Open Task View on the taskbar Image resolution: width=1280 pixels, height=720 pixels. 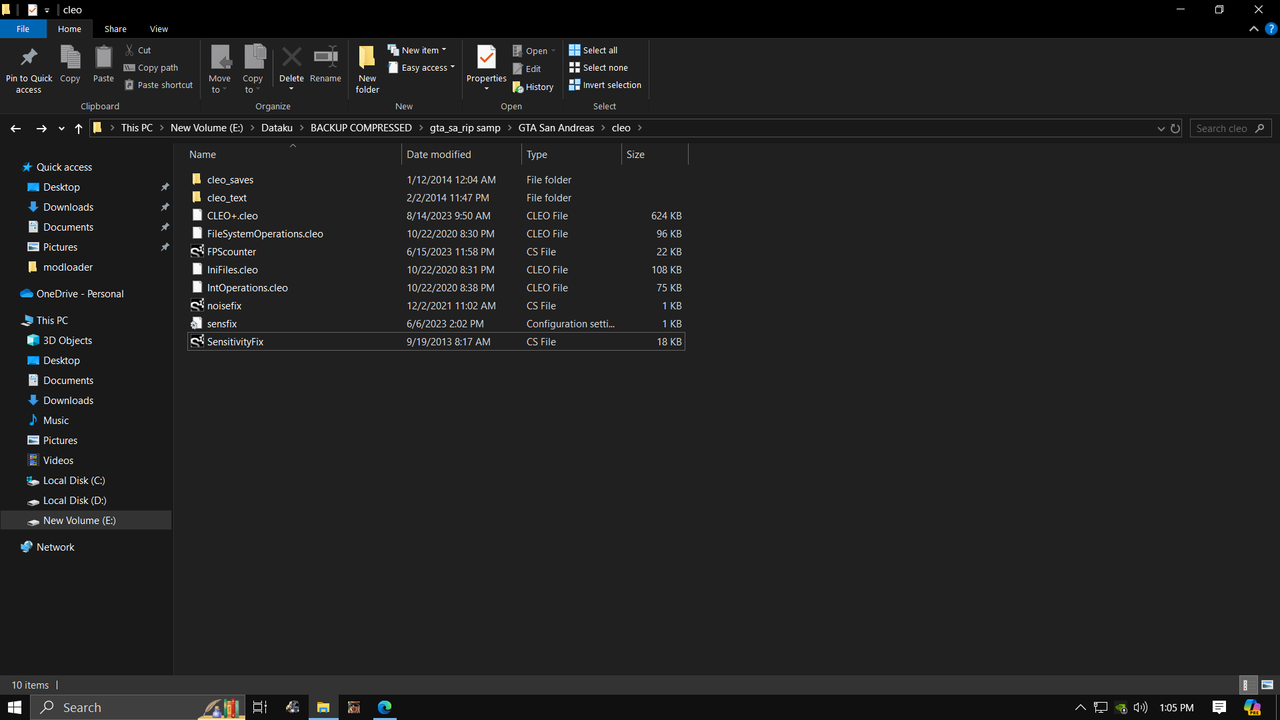click(260, 707)
